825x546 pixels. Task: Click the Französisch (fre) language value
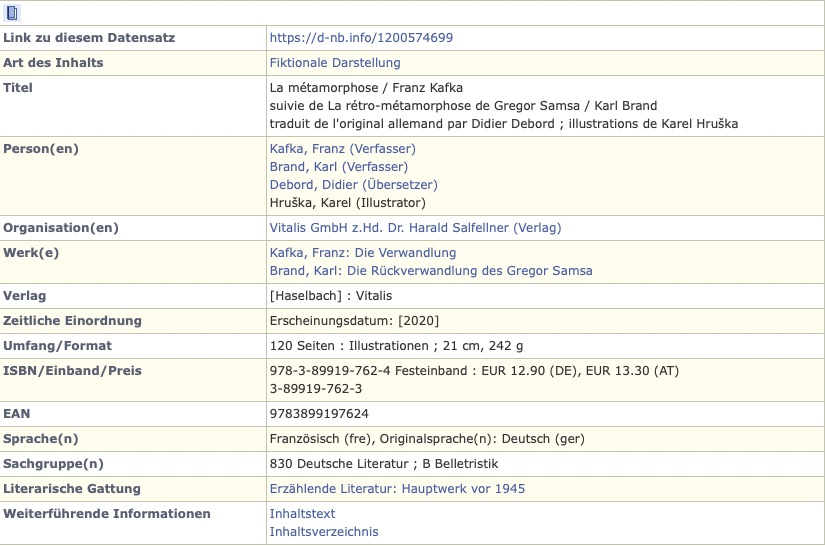click(320, 439)
